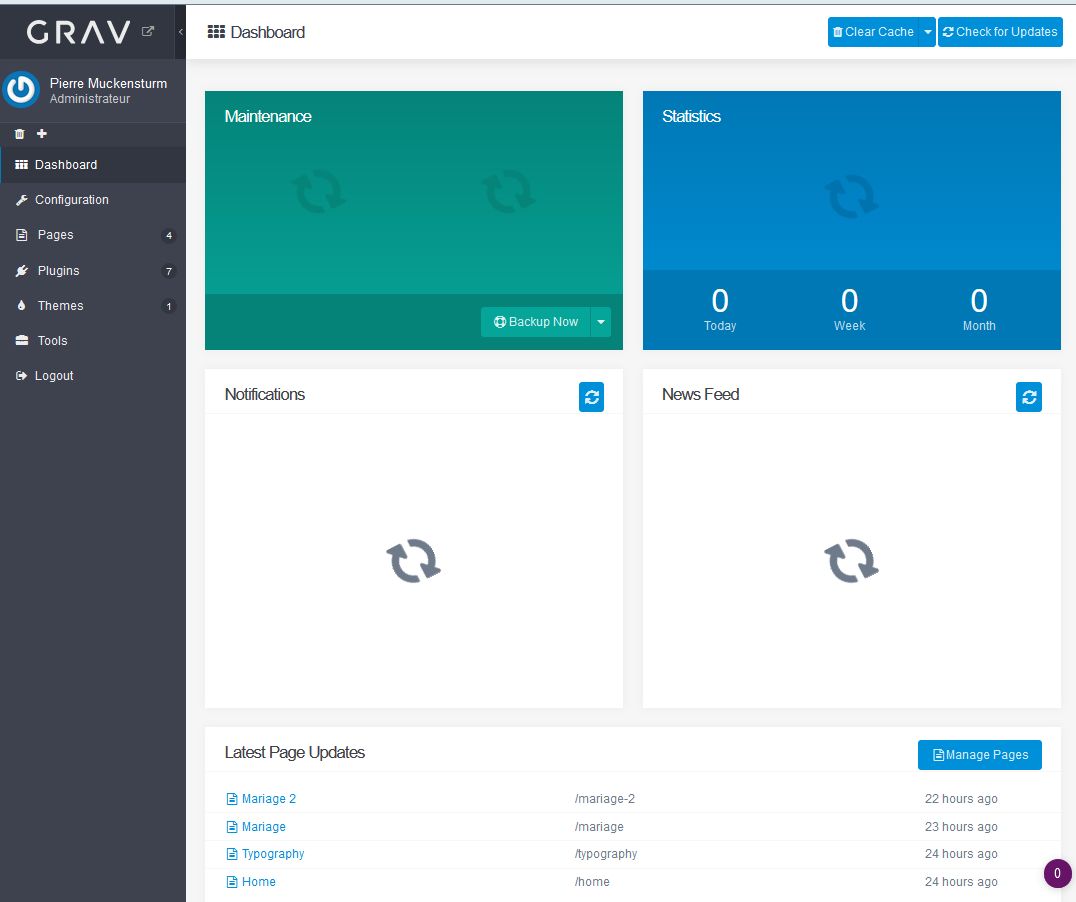Click the Plugins count badge showing 7
1076x902 pixels.
[169, 271]
